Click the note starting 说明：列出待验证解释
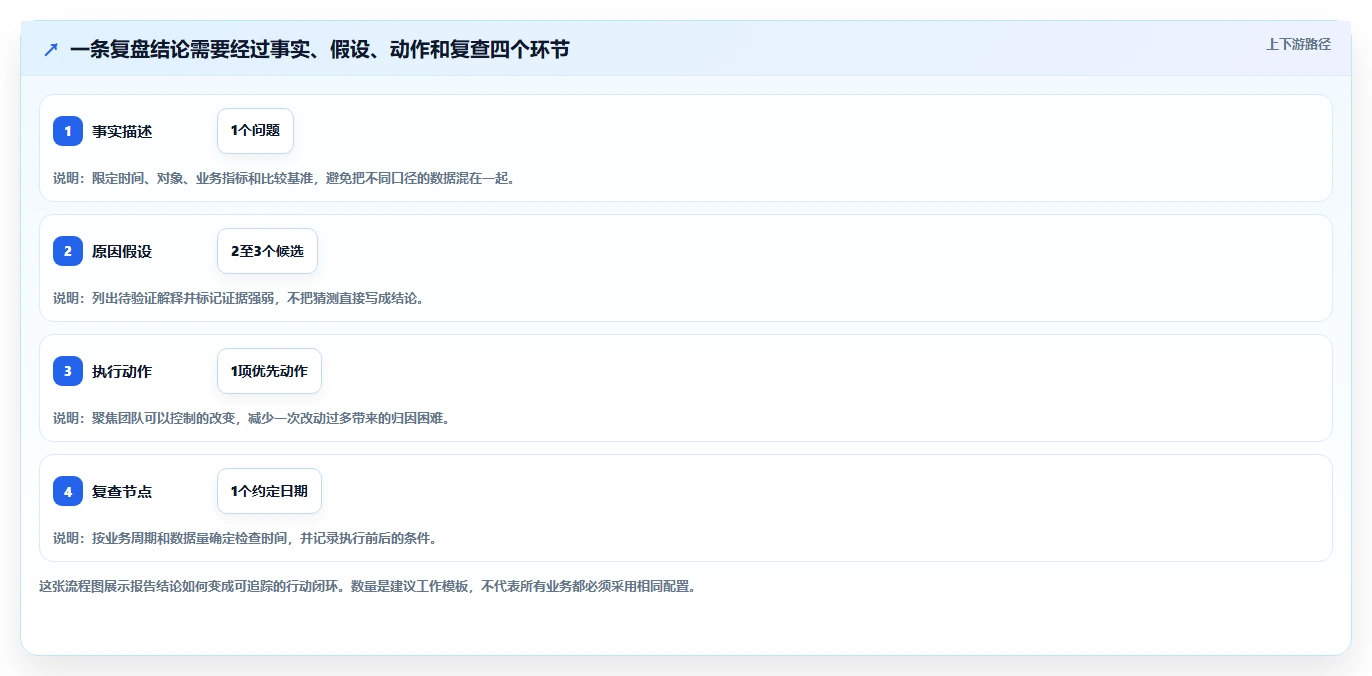The width and height of the screenshot is (1372, 676). pyautogui.click(x=239, y=298)
